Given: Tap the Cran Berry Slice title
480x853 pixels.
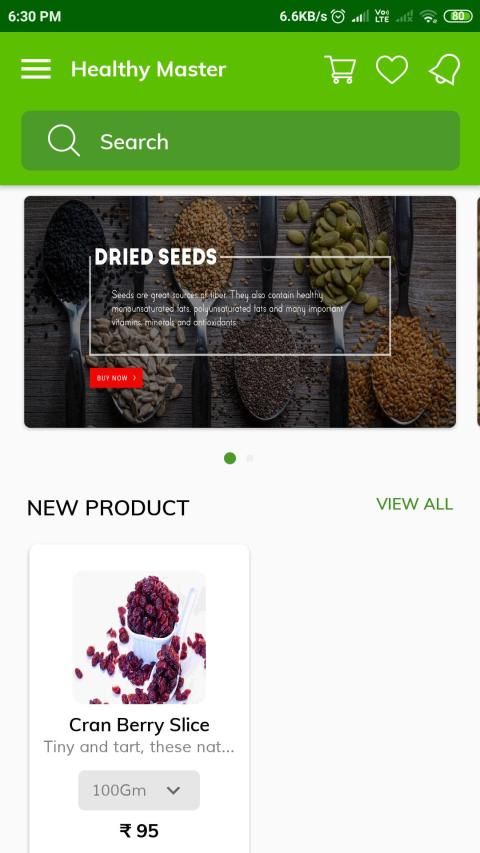Looking at the screenshot, I should click(x=139, y=725).
